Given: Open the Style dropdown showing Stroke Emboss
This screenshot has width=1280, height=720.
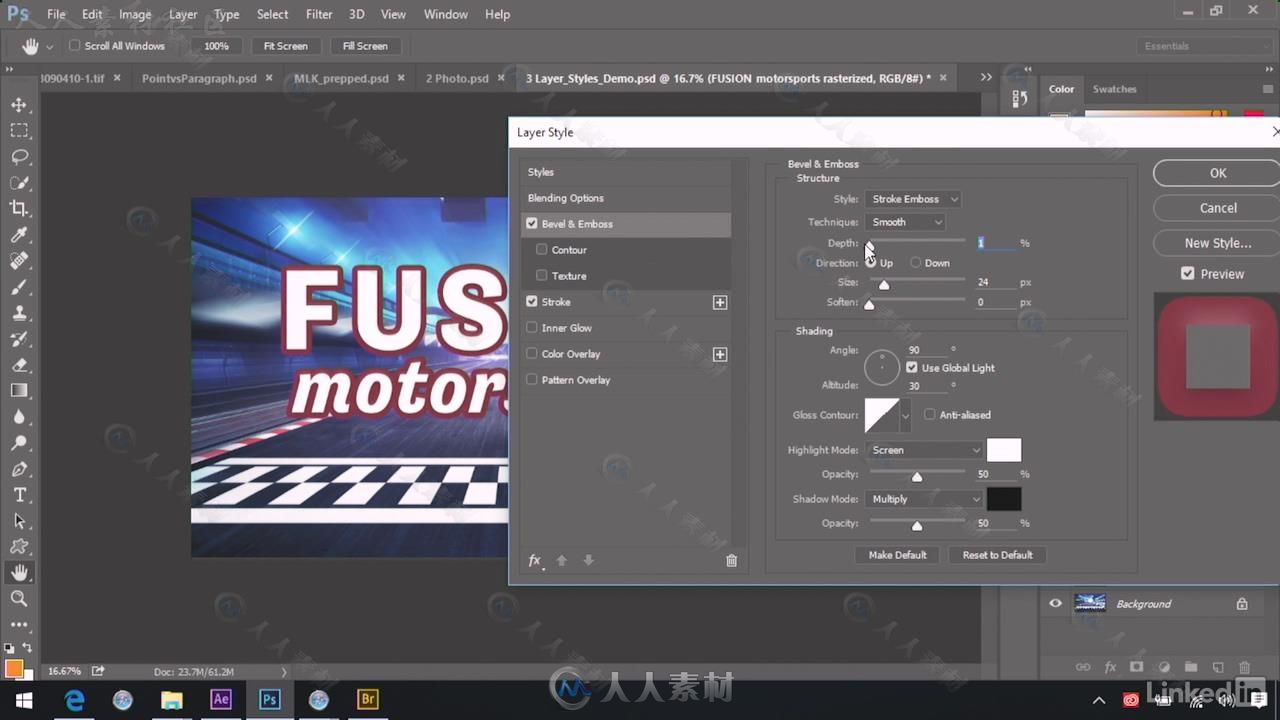Looking at the screenshot, I should (913, 199).
